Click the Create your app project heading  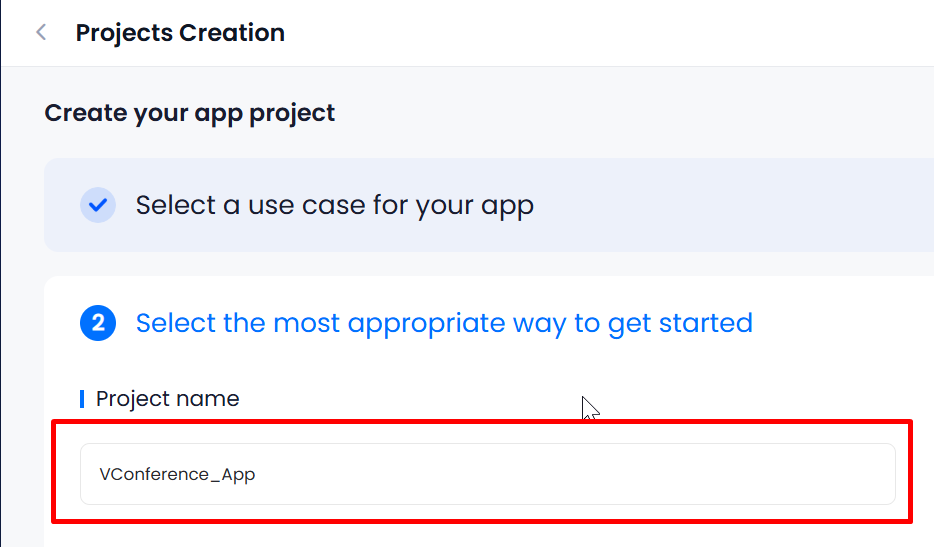[189, 113]
